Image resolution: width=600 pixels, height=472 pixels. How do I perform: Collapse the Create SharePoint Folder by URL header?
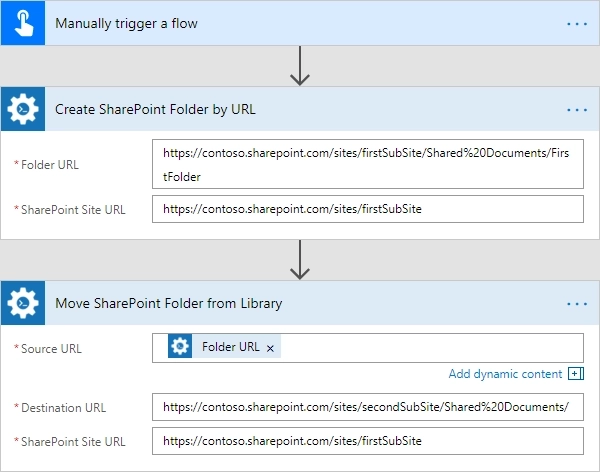300,109
